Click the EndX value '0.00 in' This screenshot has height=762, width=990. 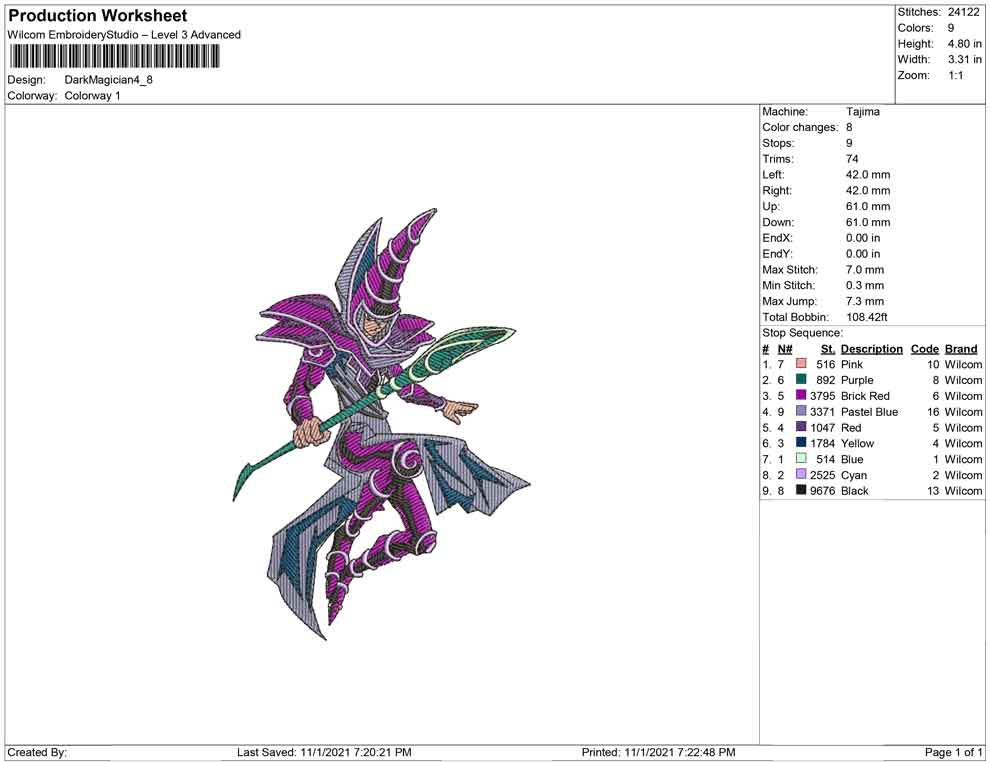[863, 237]
